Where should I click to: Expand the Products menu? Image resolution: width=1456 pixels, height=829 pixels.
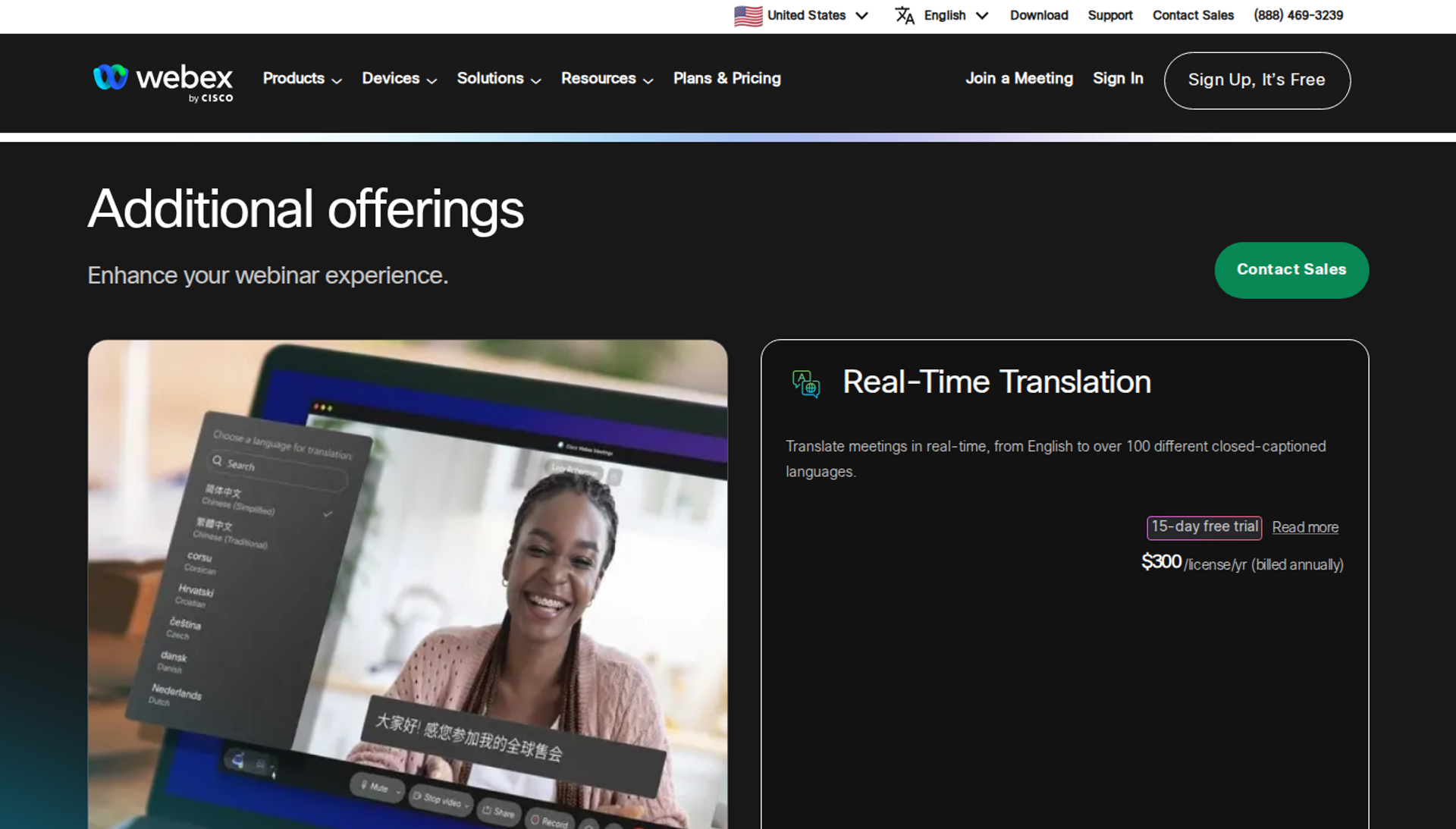[302, 79]
